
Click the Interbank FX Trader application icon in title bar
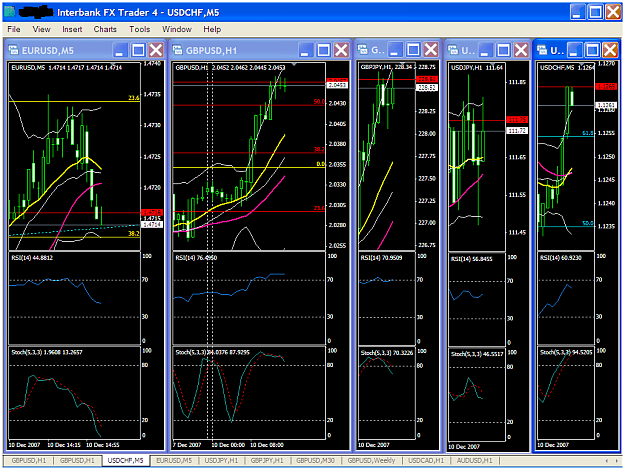pos(10,12)
